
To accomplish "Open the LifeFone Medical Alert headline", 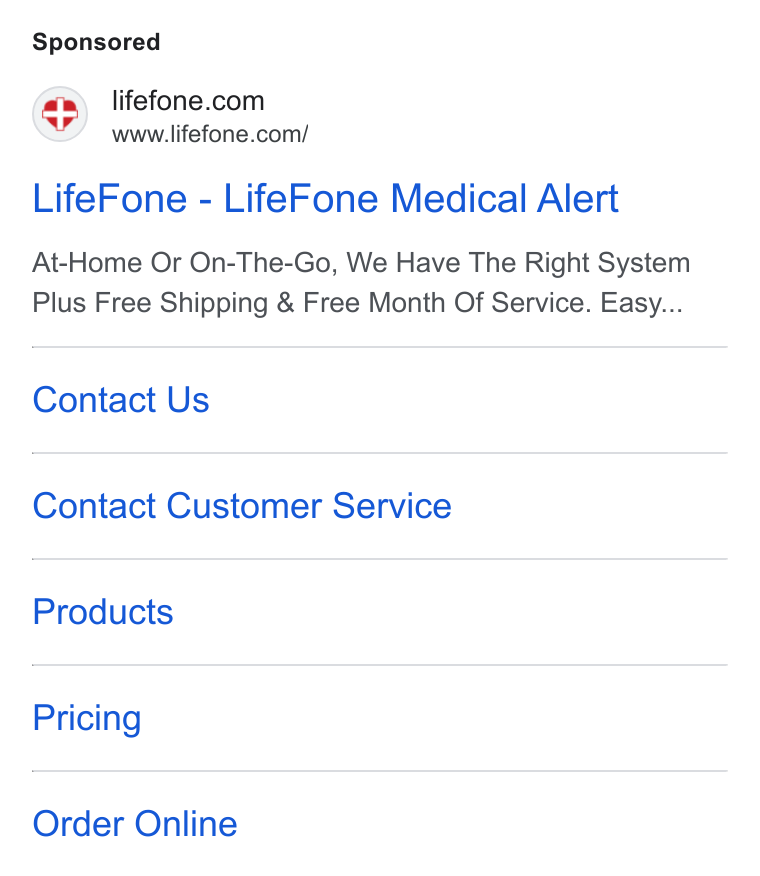I will (x=325, y=198).
